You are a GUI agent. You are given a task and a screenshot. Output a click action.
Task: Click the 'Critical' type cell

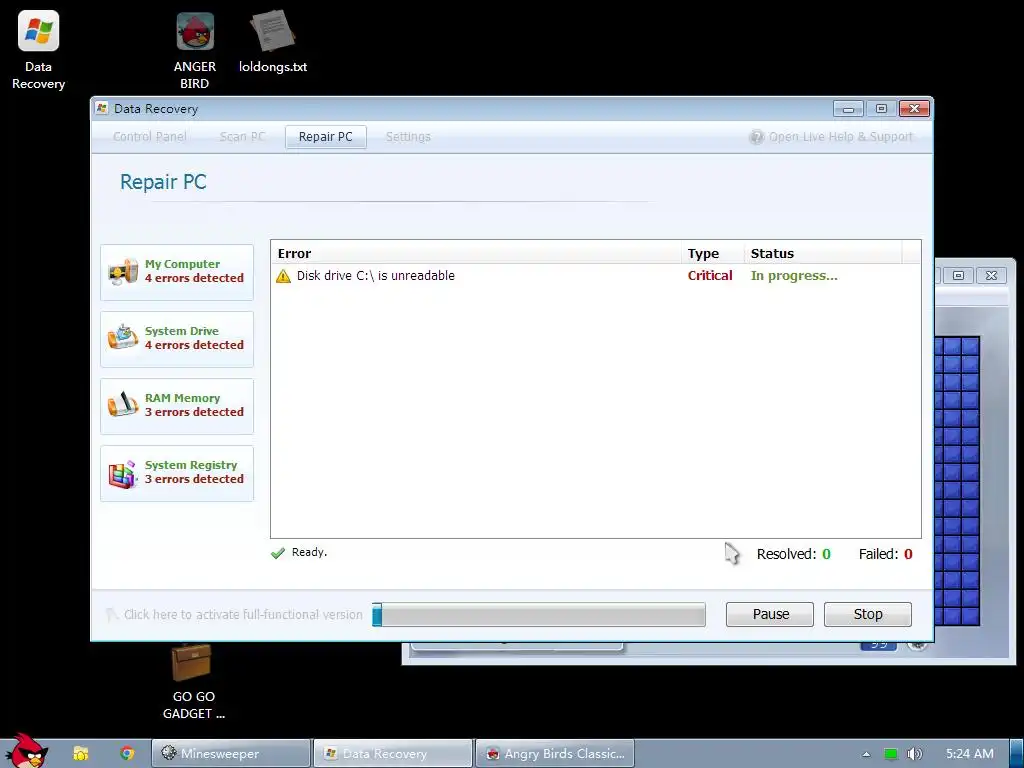tap(710, 276)
